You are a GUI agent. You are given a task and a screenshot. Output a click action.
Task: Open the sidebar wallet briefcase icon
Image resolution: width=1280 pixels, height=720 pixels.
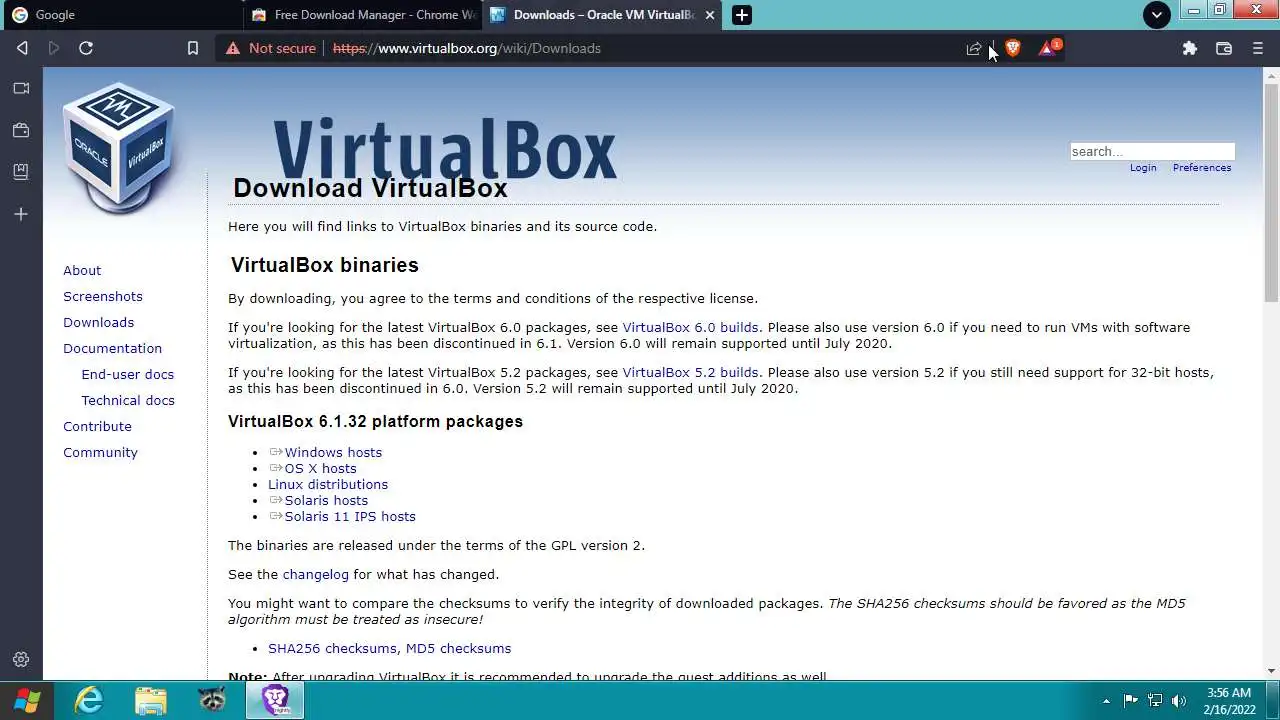click(21, 130)
